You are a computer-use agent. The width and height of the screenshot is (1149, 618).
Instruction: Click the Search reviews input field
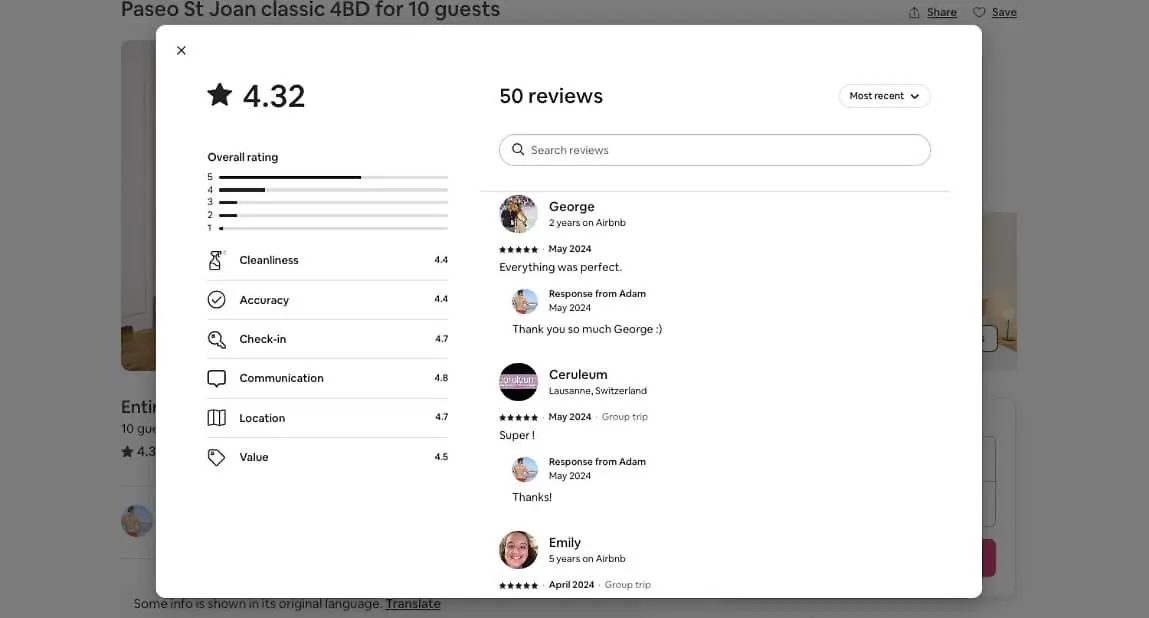pyautogui.click(x=714, y=150)
